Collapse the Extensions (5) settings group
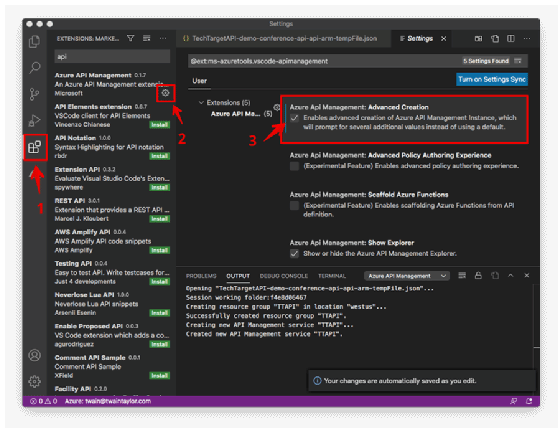The width and height of the screenshot is (560, 430). [201, 102]
